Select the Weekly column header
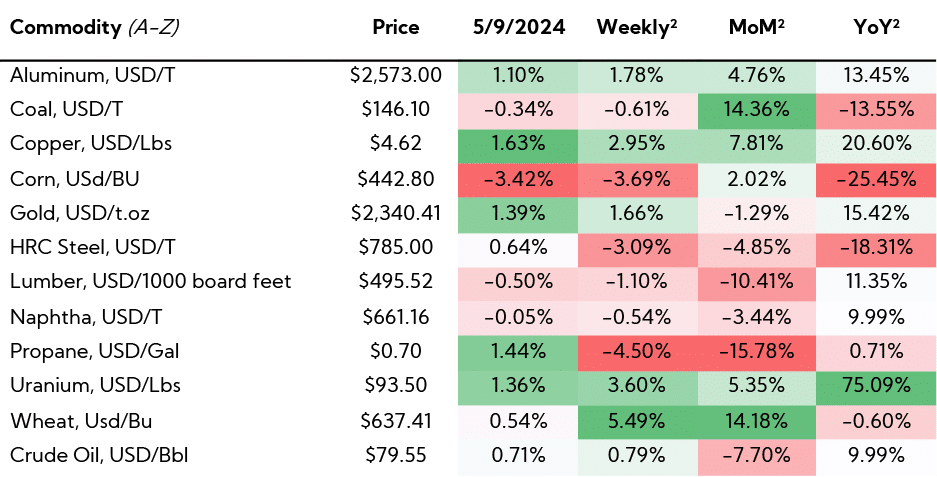 [637, 27]
